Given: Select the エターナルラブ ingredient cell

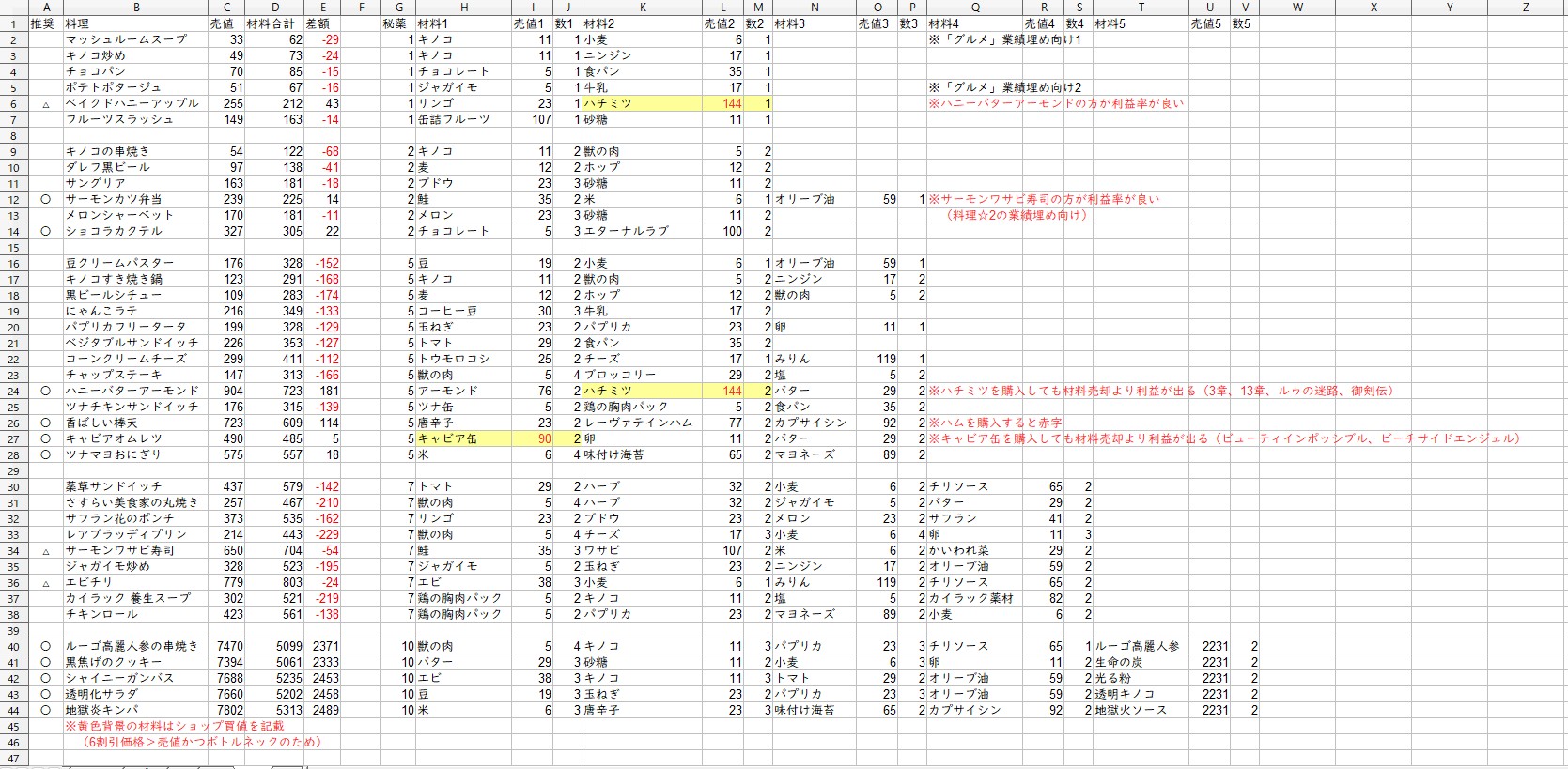Looking at the screenshot, I should click(x=620, y=231).
